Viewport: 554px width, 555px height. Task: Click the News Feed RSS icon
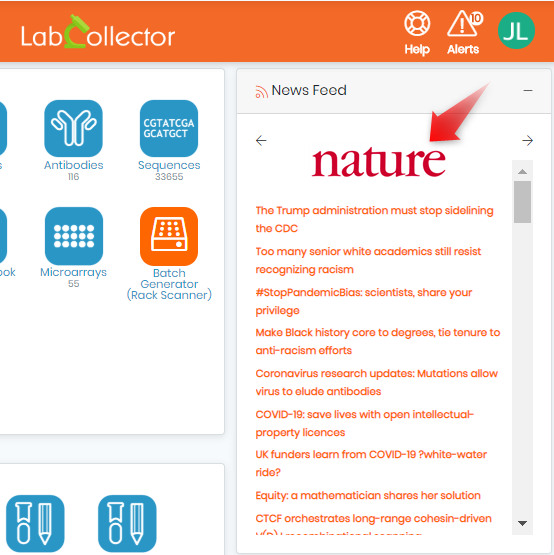pos(261,91)
